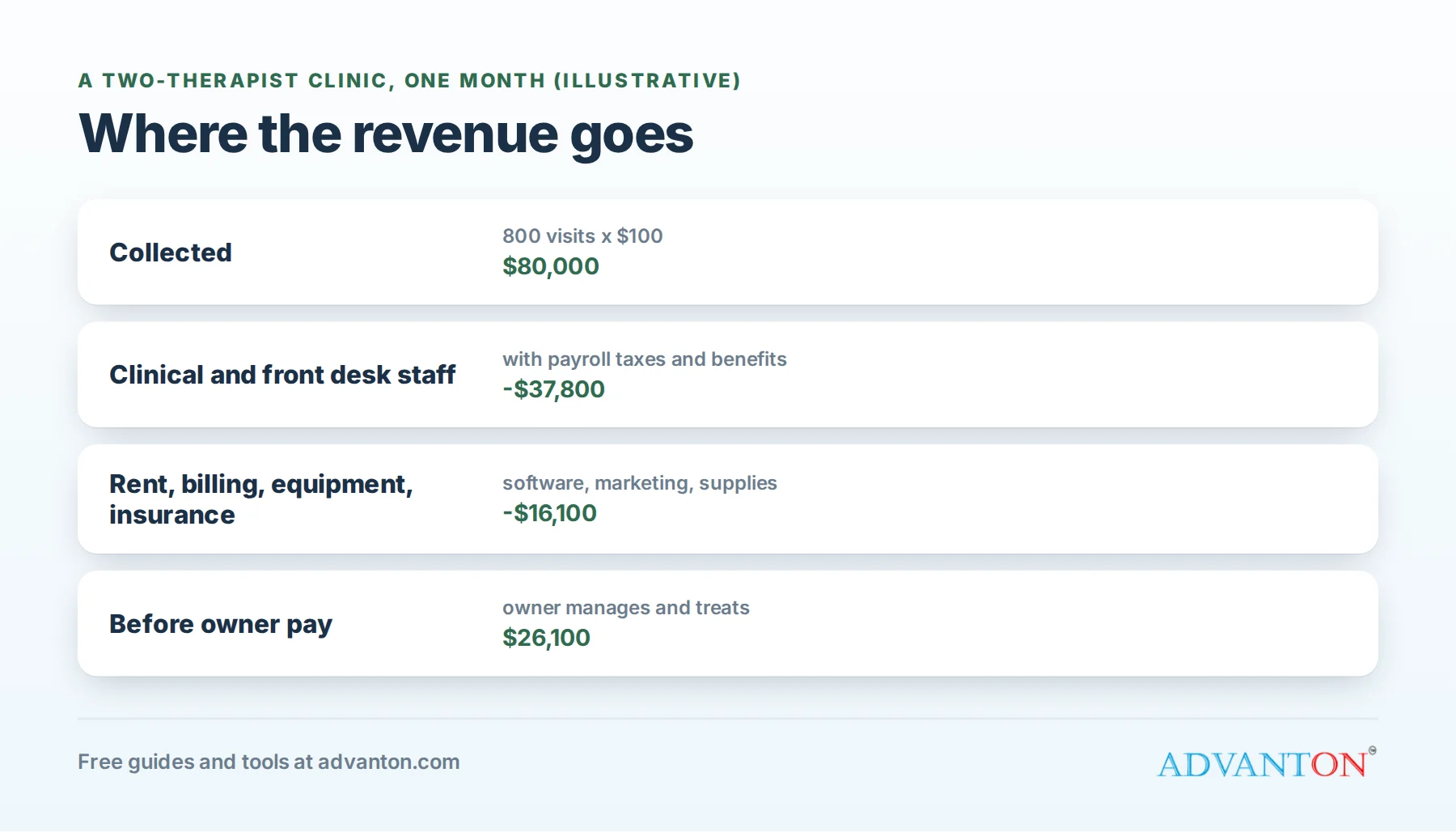
Task: Click 'Clinical and front desk staff' label
Action: point(282,375)
